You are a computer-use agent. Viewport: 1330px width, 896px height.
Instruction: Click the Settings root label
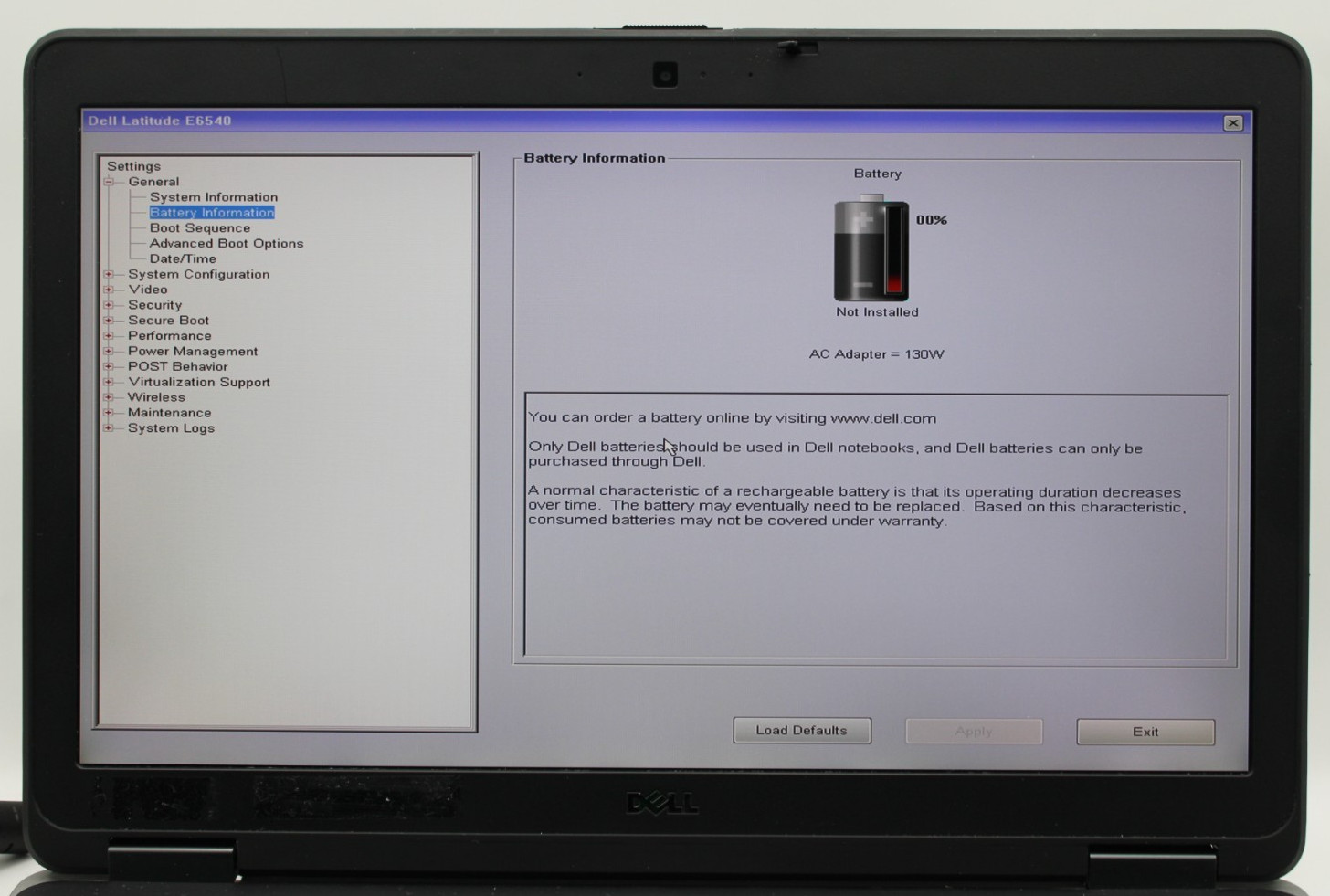tap(133, 166)
